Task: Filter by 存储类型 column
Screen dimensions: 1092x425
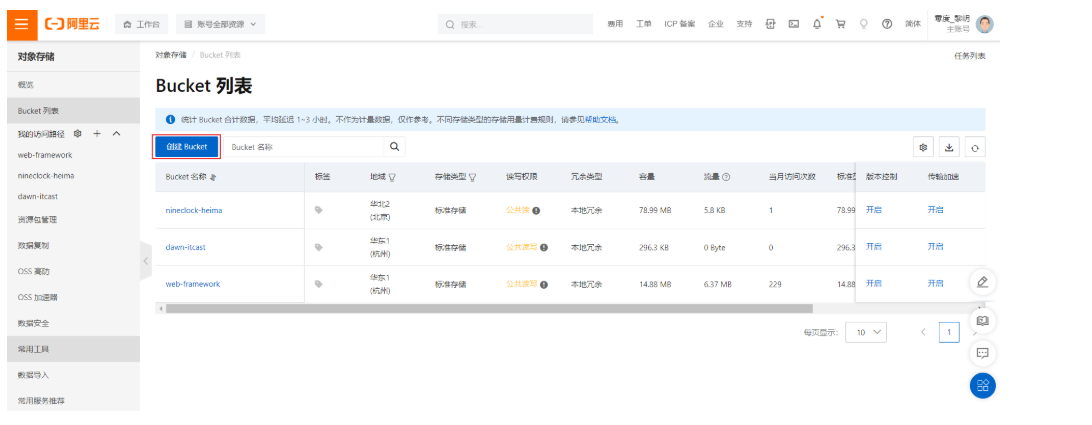Action: (x=473, y=178)
